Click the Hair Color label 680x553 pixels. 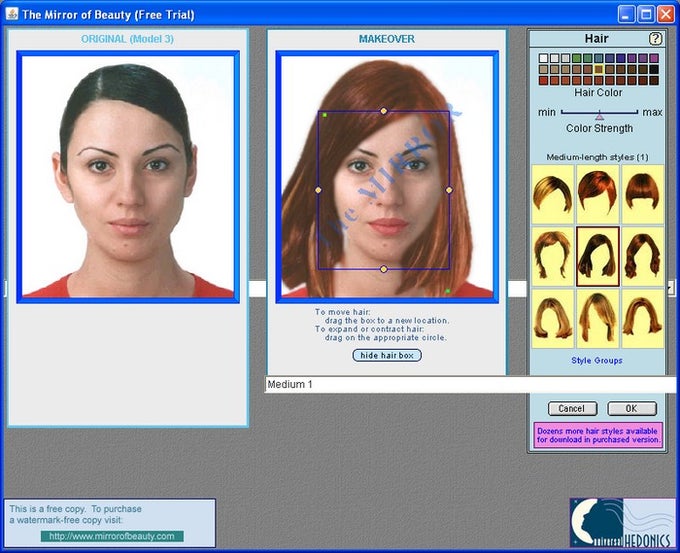[x=598, y=92]
